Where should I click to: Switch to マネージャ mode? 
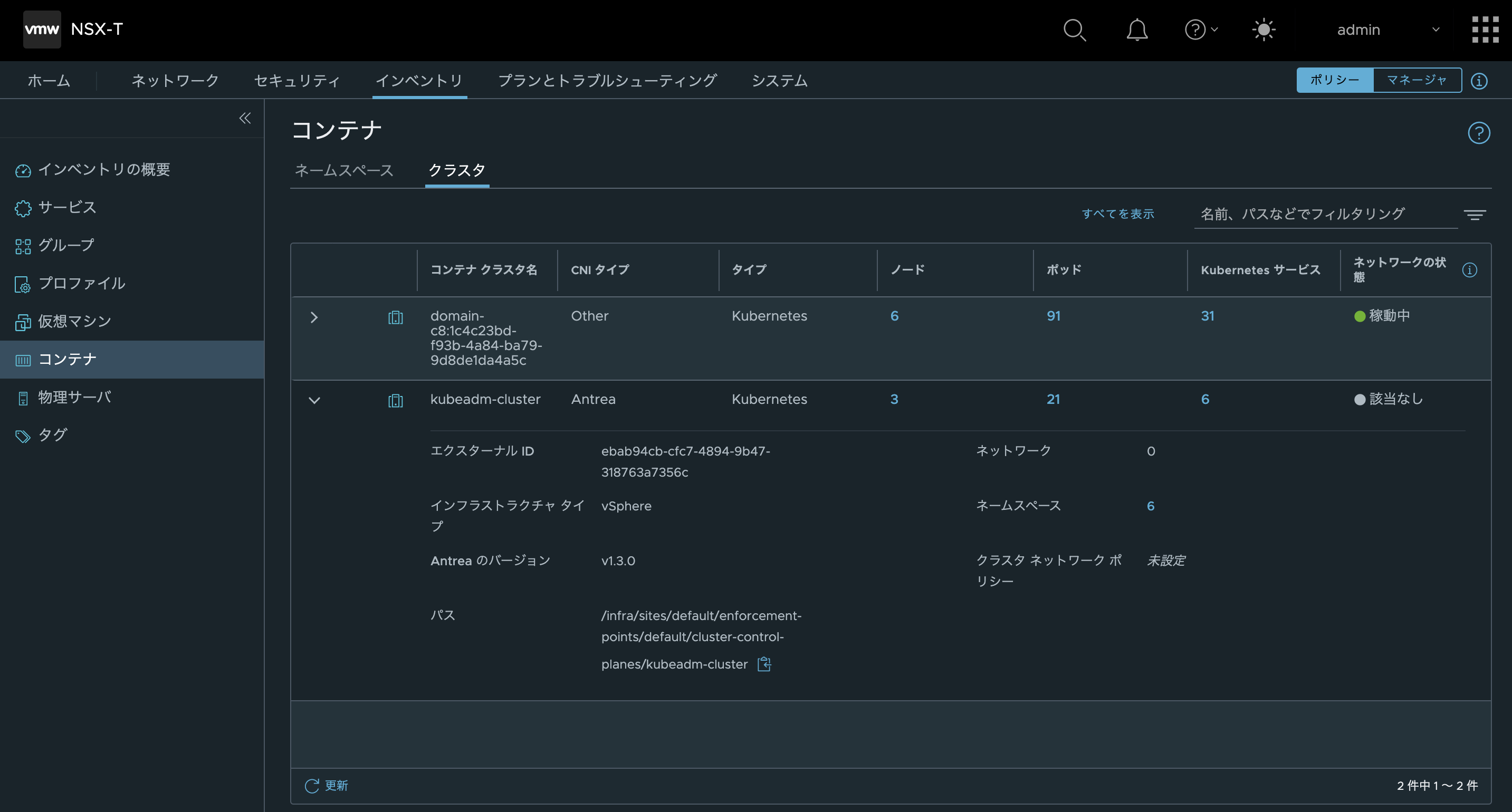1417,80
